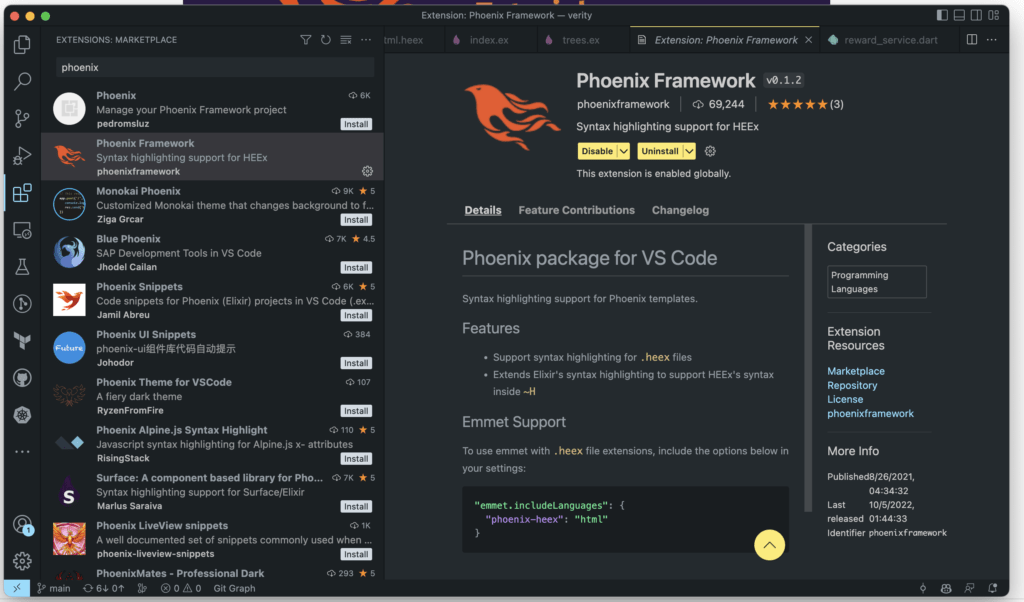Open the phoenixframework publisher link in resources

click(870, 413)
